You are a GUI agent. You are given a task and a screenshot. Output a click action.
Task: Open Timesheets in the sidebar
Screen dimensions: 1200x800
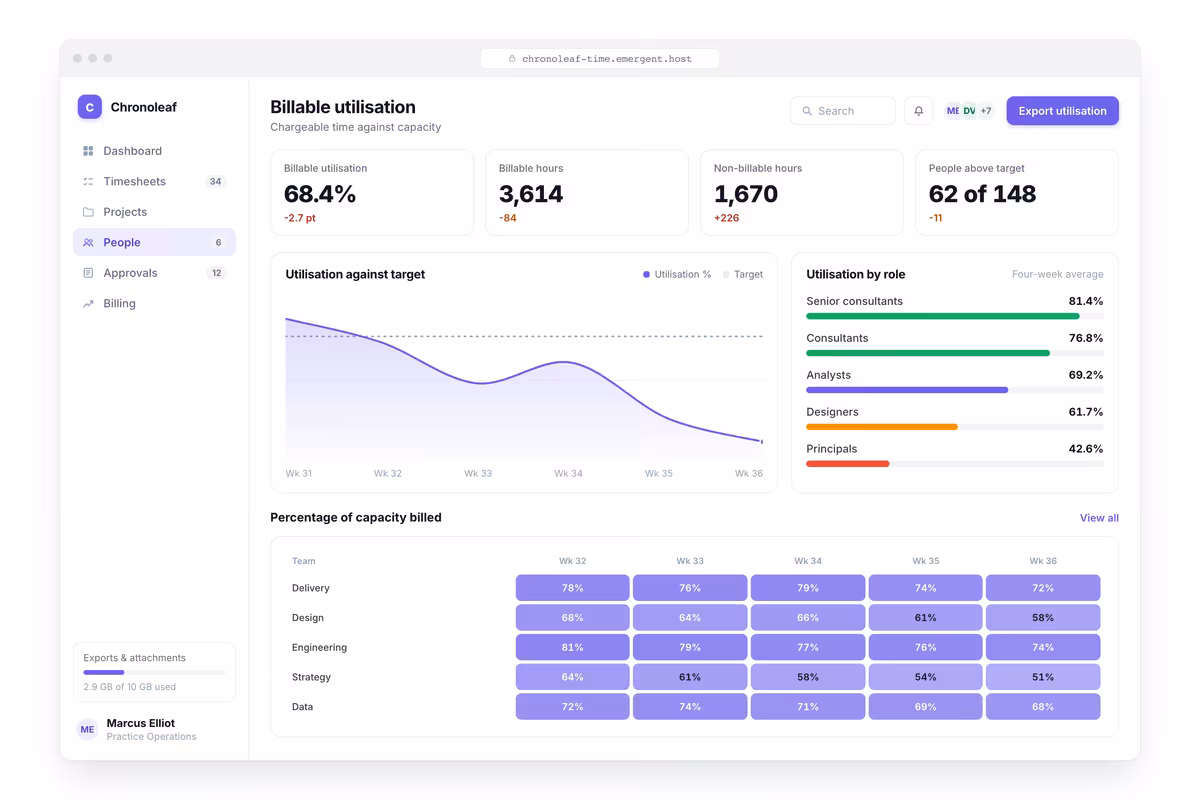pyautogui.click(x=154, y=181)
